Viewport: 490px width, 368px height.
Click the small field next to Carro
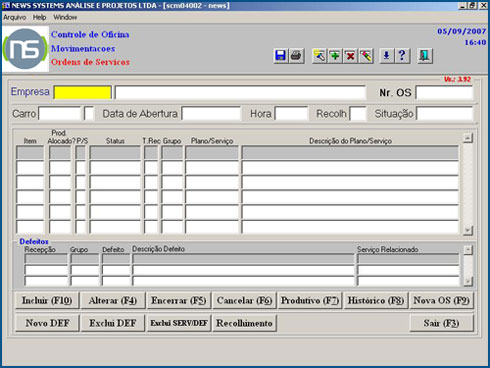pyautogui.click(x=89, y=114)
